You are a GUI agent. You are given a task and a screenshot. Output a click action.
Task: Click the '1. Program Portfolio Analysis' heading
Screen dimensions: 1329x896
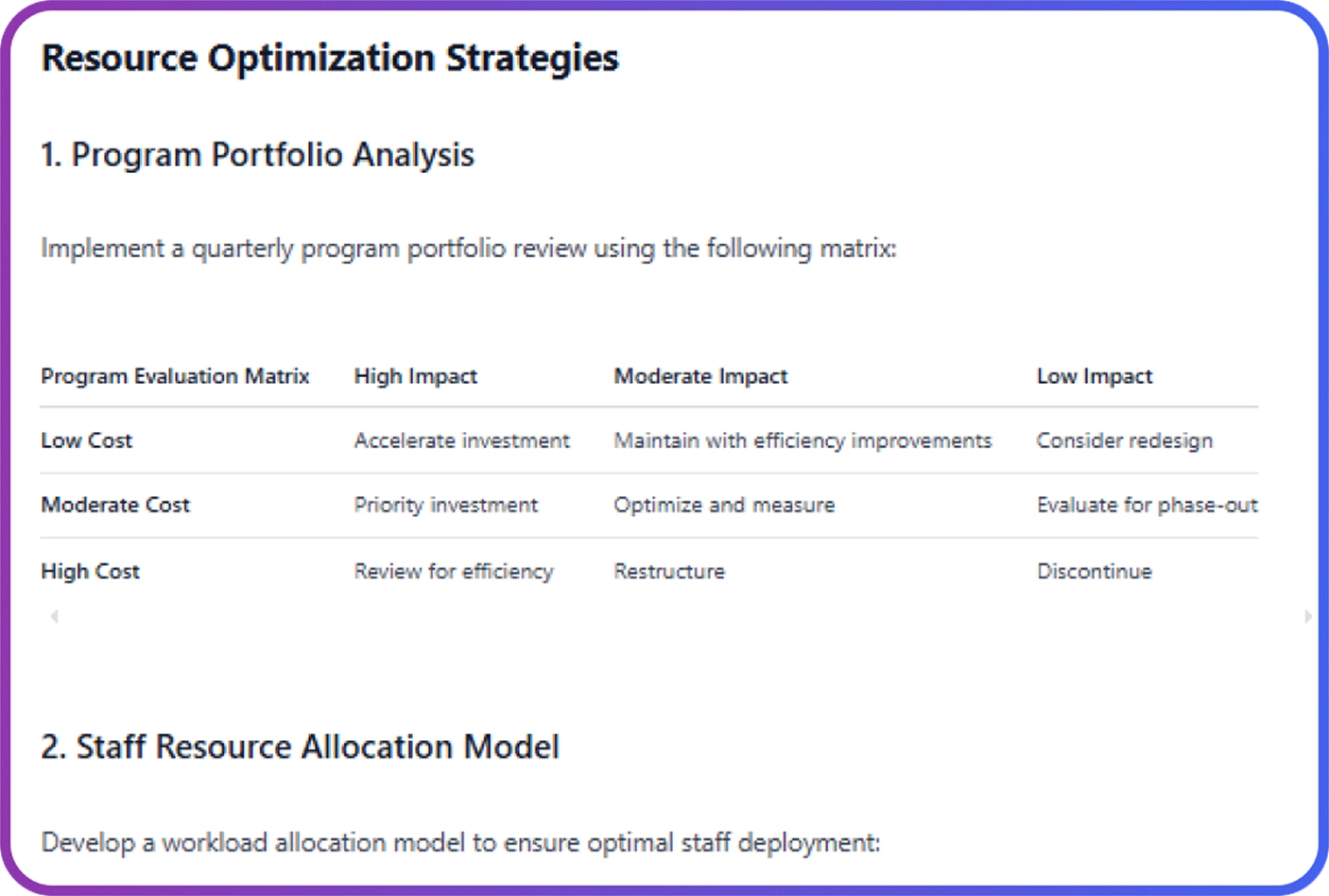(257, 155)
